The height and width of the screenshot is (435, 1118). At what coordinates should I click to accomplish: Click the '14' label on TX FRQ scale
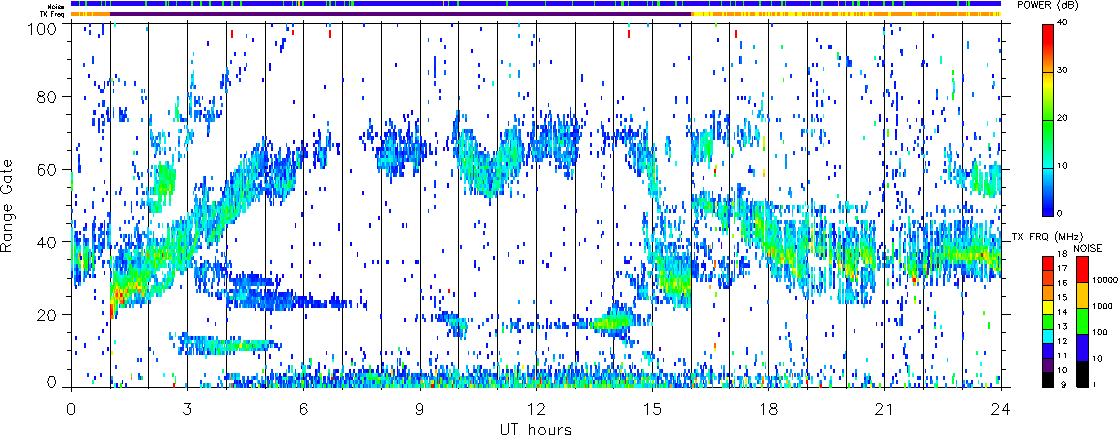point(1060,313)
